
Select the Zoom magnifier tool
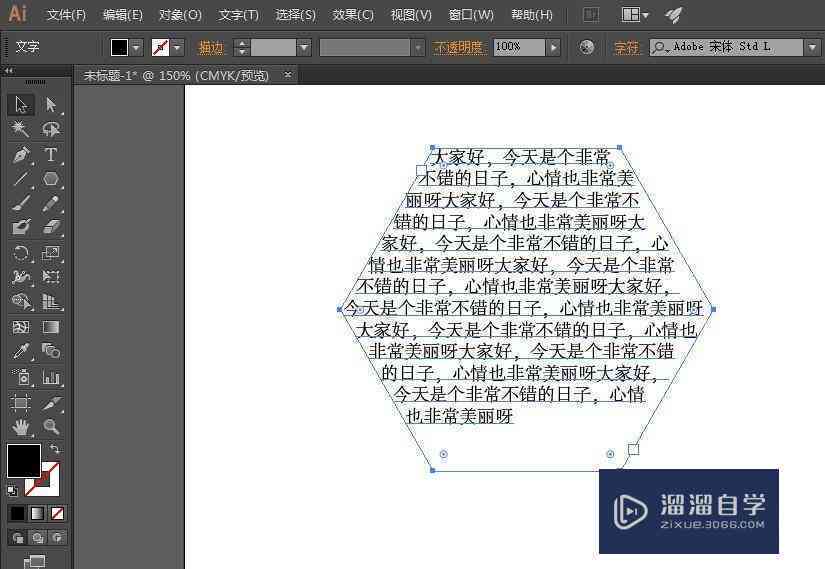point(51,427)
